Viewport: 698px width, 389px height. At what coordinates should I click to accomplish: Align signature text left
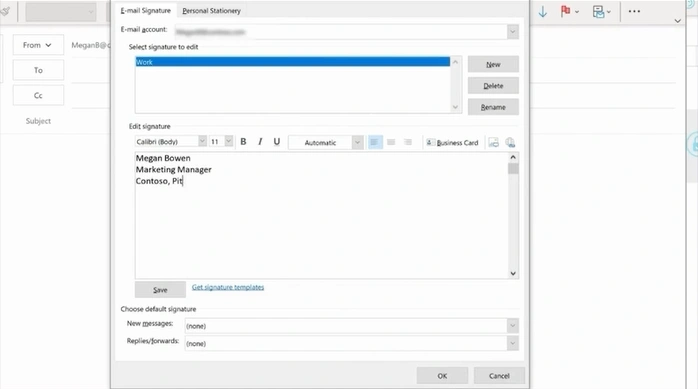pyautogui.click(x=375, y=142)
